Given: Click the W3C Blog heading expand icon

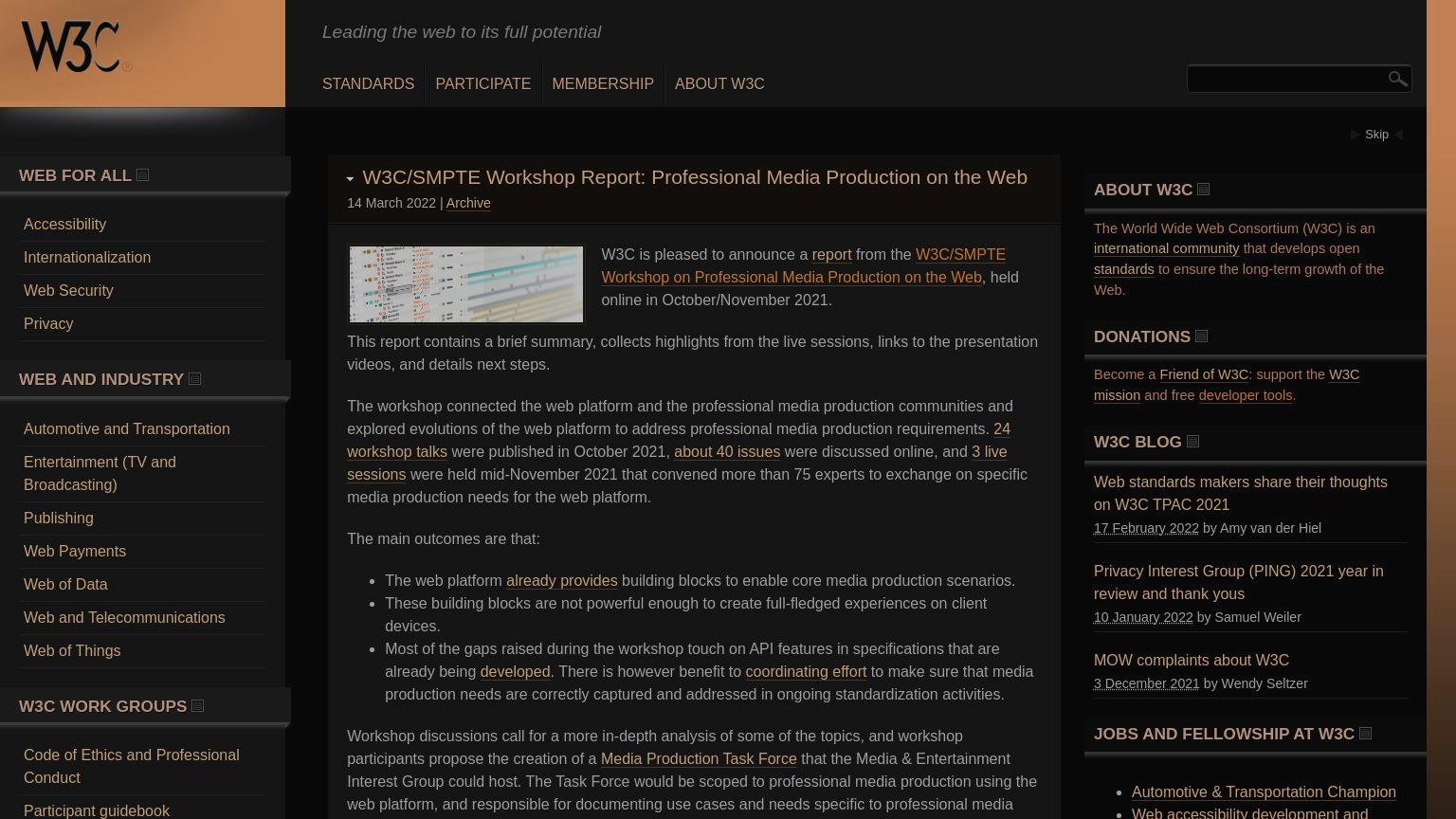Looking at the screenshot, I should pos(1192,442).
